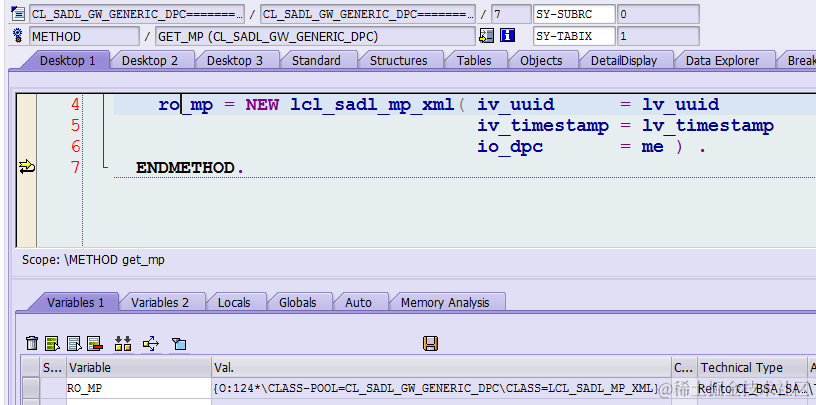Screen dimensions: 816x405
Task: Click line number 6 in the code gutter
Action: [x=75, y=146]
